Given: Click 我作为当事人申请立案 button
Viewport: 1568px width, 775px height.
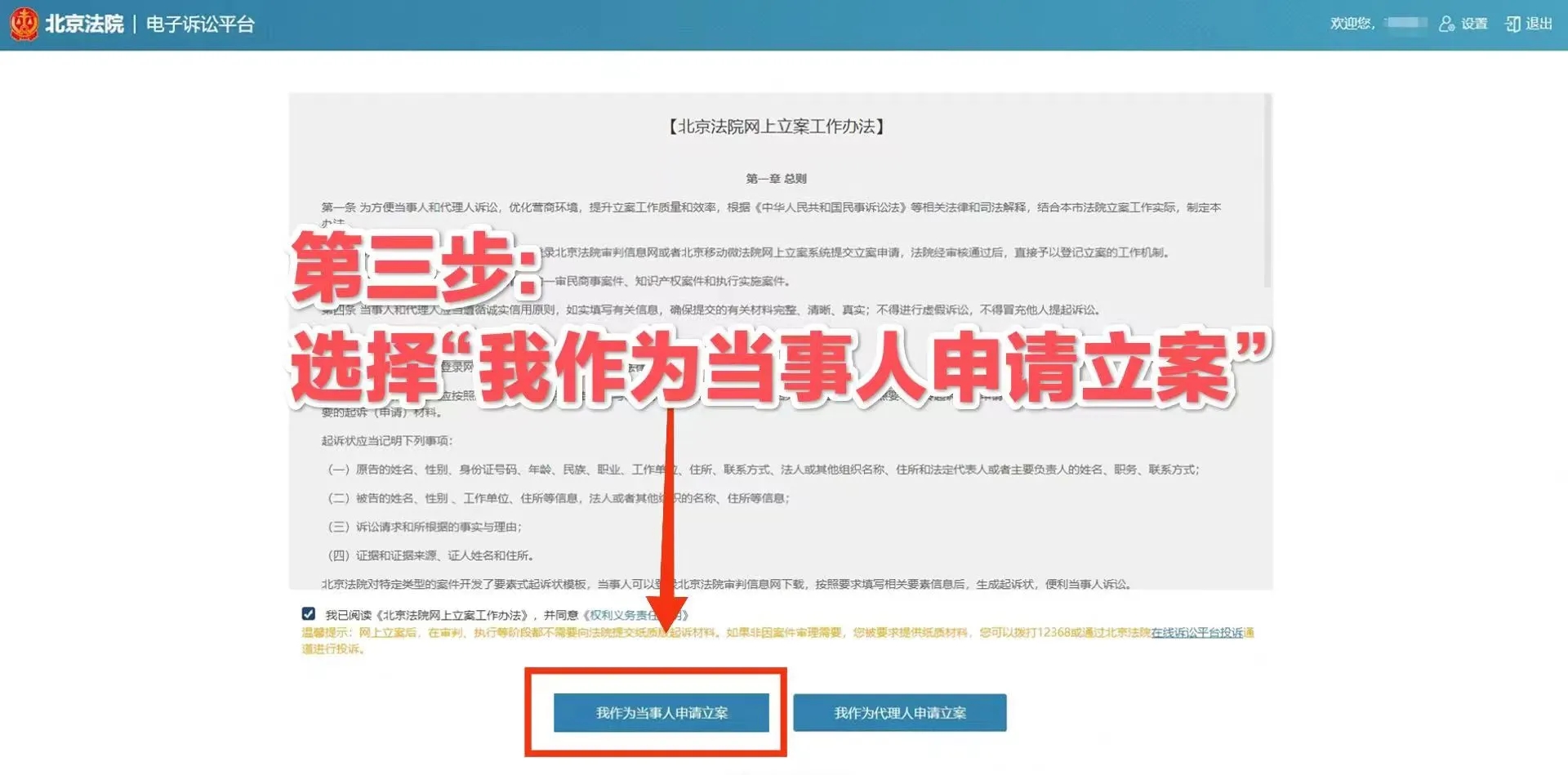Looking at the screenshot, I should coord(661,713).
